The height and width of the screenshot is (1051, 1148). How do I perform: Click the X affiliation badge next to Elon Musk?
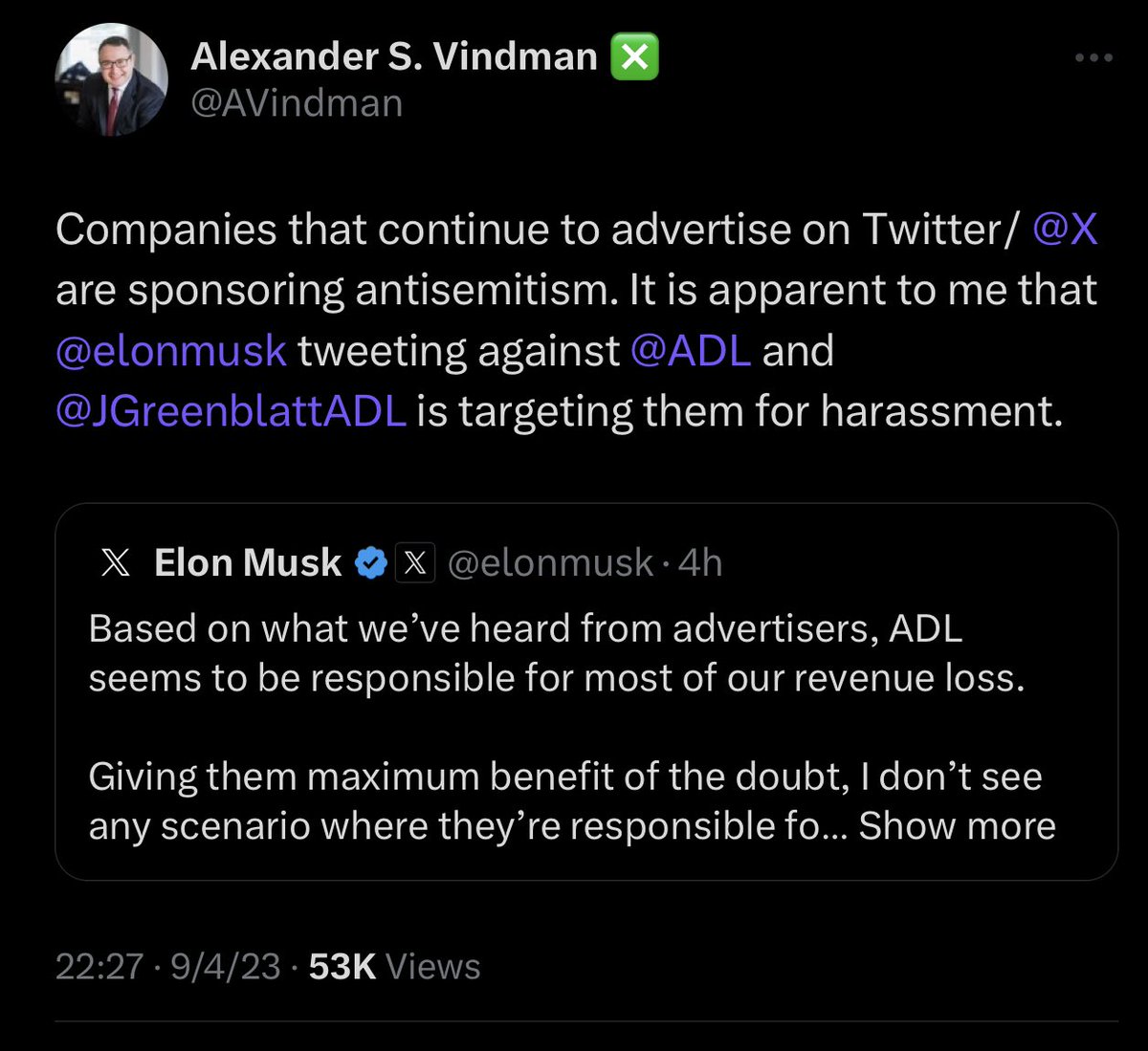415,563
